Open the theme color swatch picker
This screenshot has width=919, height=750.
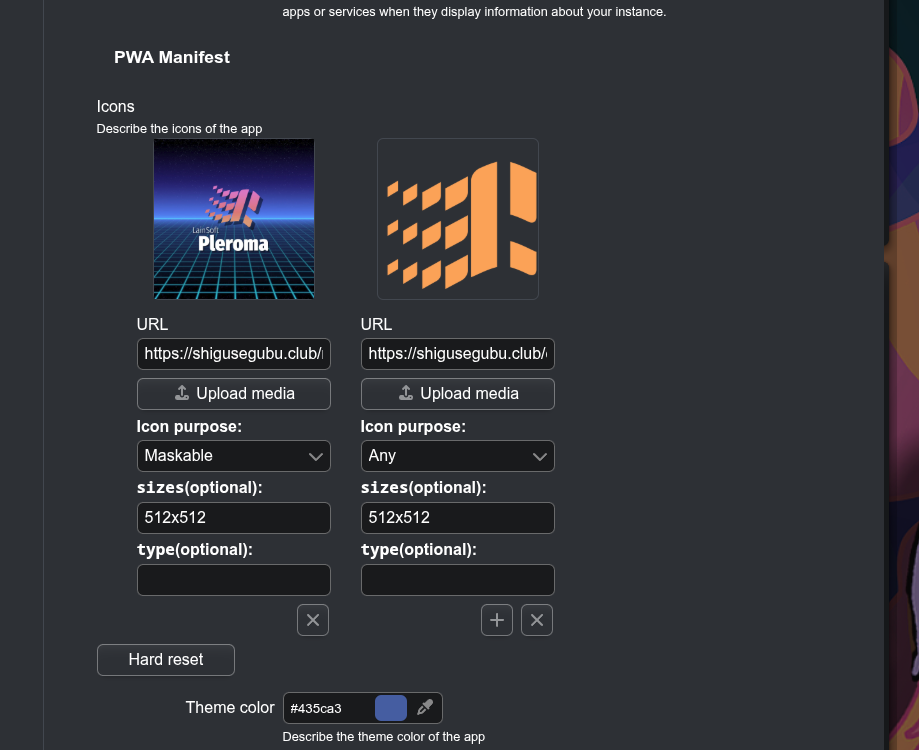click(x=391, y=708)
